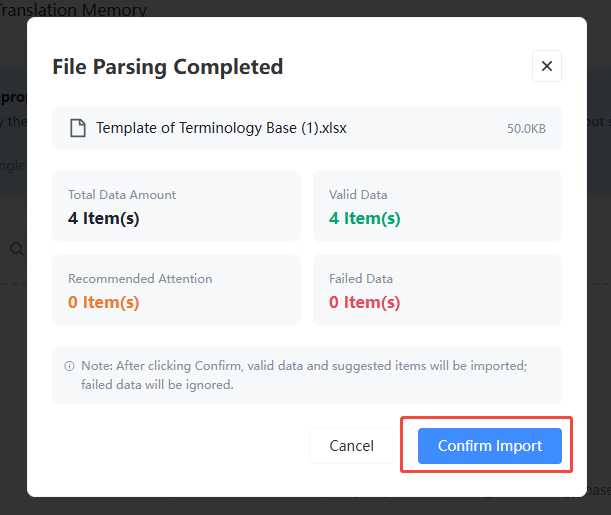Click the magnifier search icon behind the dialog

[17, 249]
